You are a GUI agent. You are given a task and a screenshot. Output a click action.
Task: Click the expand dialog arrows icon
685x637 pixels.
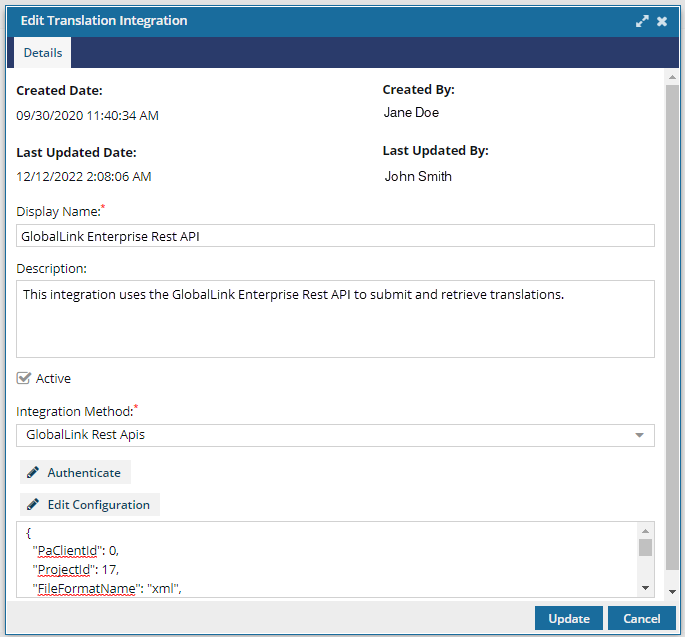[642, 21]
